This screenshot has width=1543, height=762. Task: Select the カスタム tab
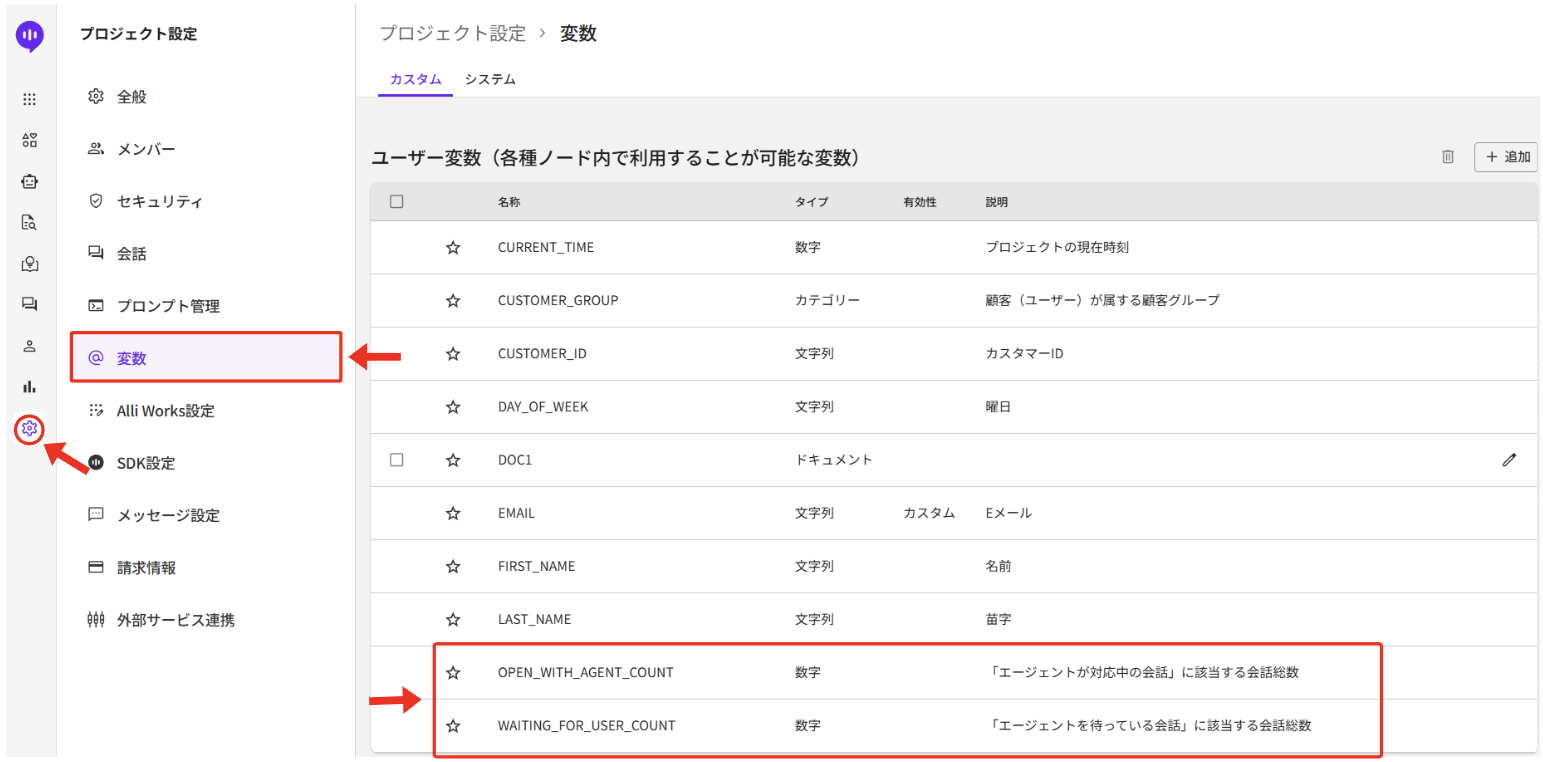pyautogui.click(x=415, y=79)
